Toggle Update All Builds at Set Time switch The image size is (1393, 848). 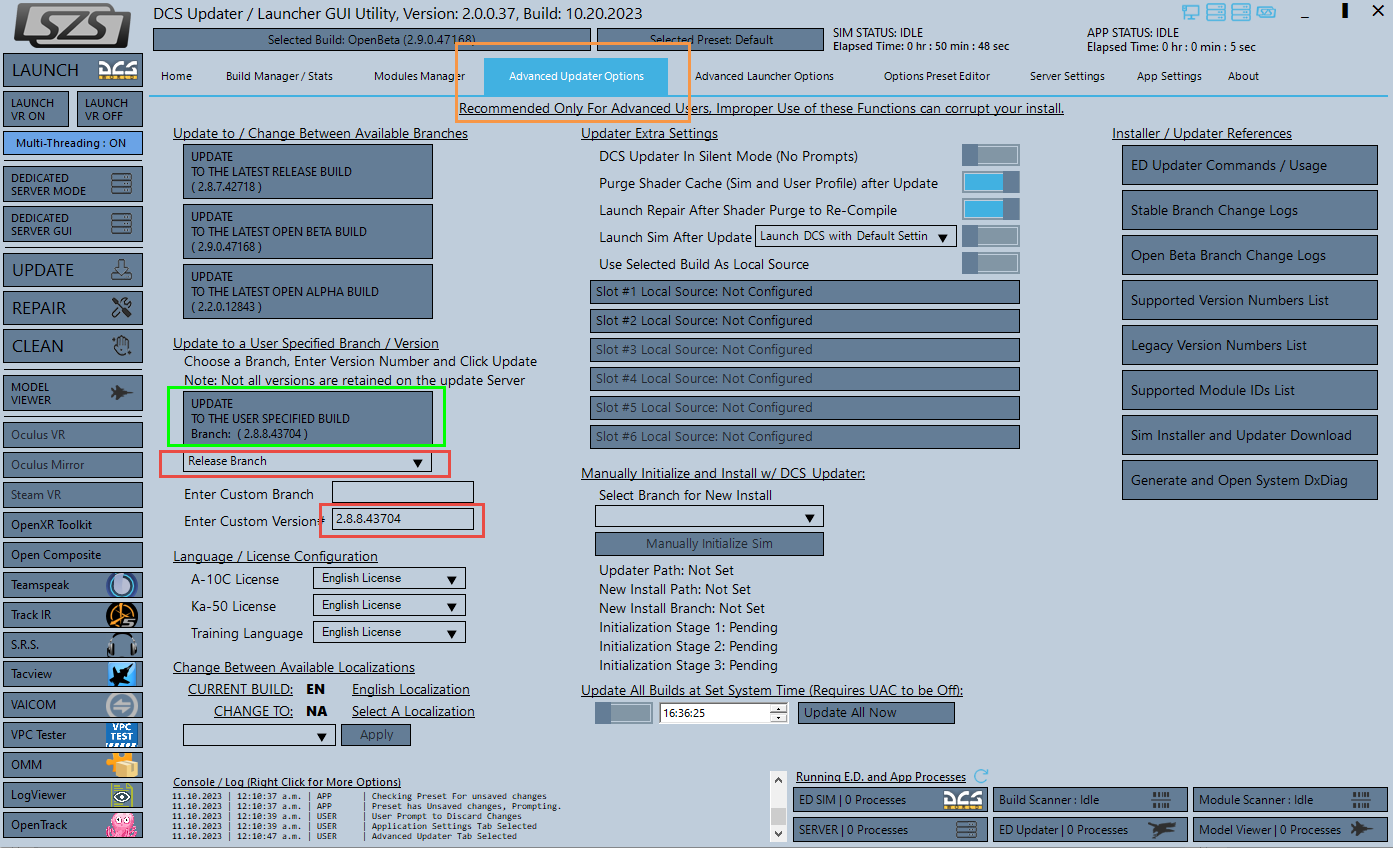coord(624,713)
